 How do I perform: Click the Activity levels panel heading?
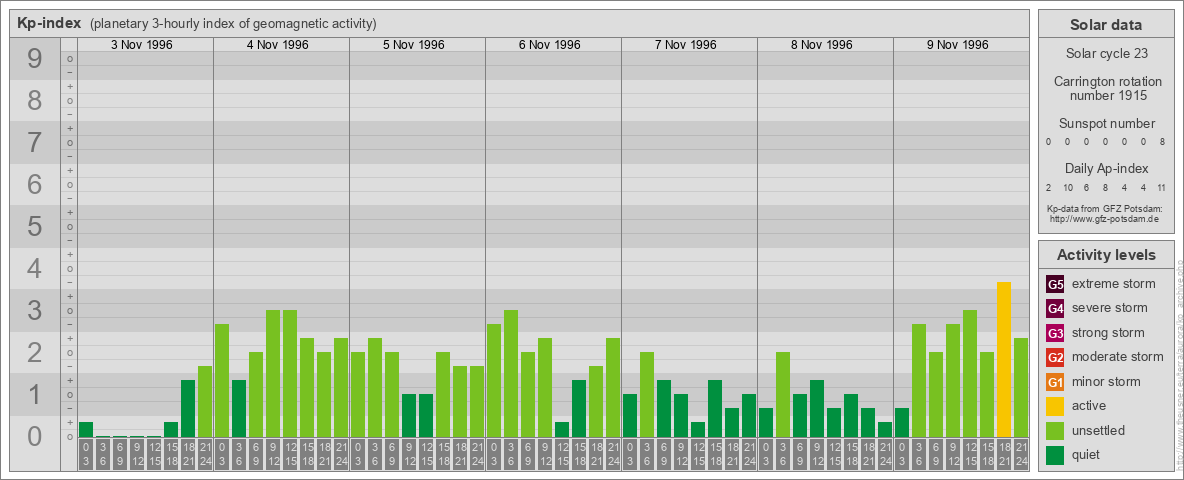tap(1106, 255)
